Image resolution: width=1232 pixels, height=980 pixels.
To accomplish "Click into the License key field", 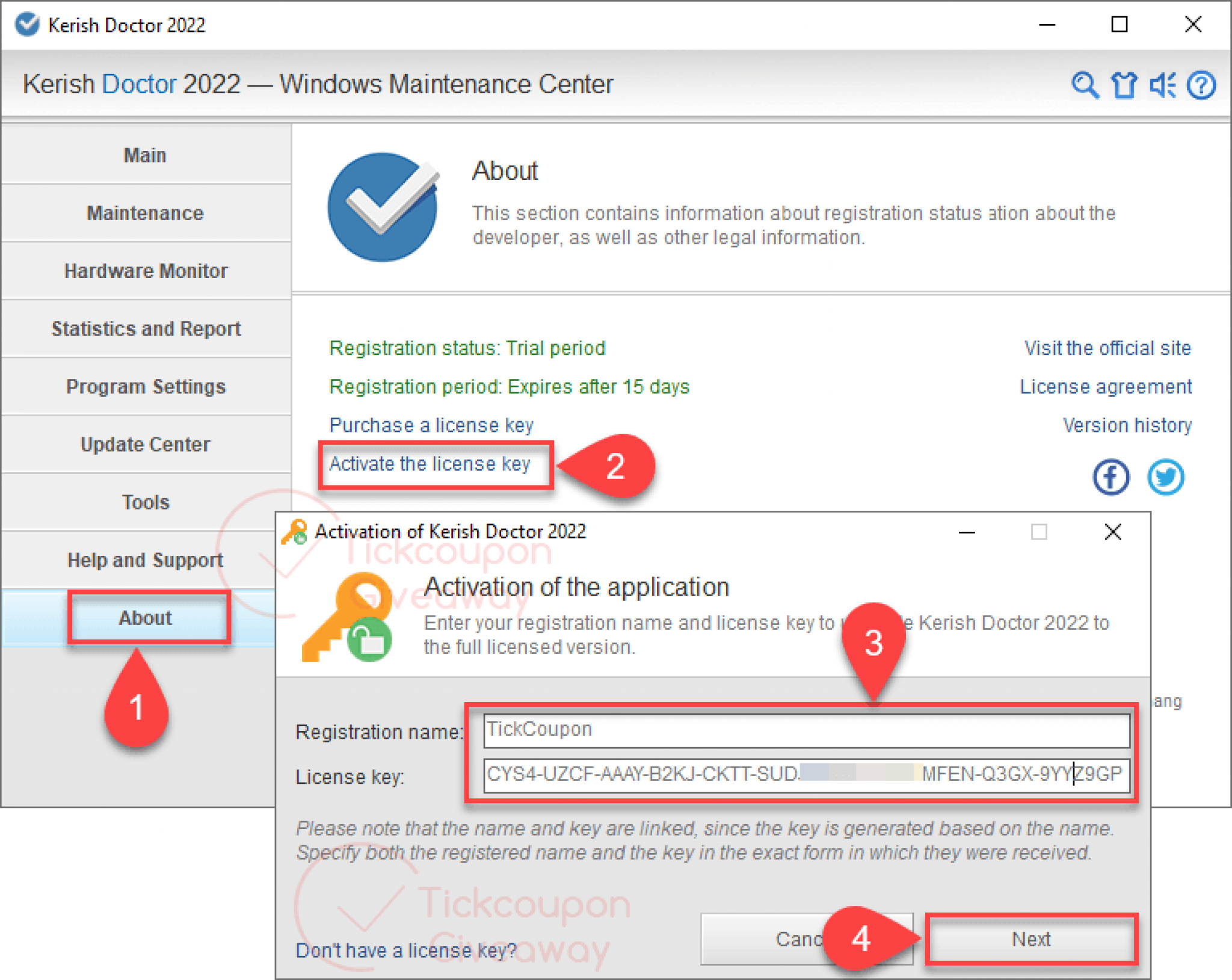I will pyautogui.click(x=805, y=774).
